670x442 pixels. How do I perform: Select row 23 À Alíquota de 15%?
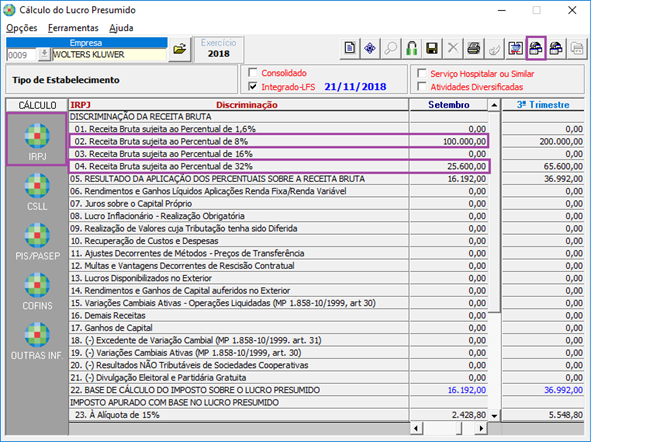238,415
